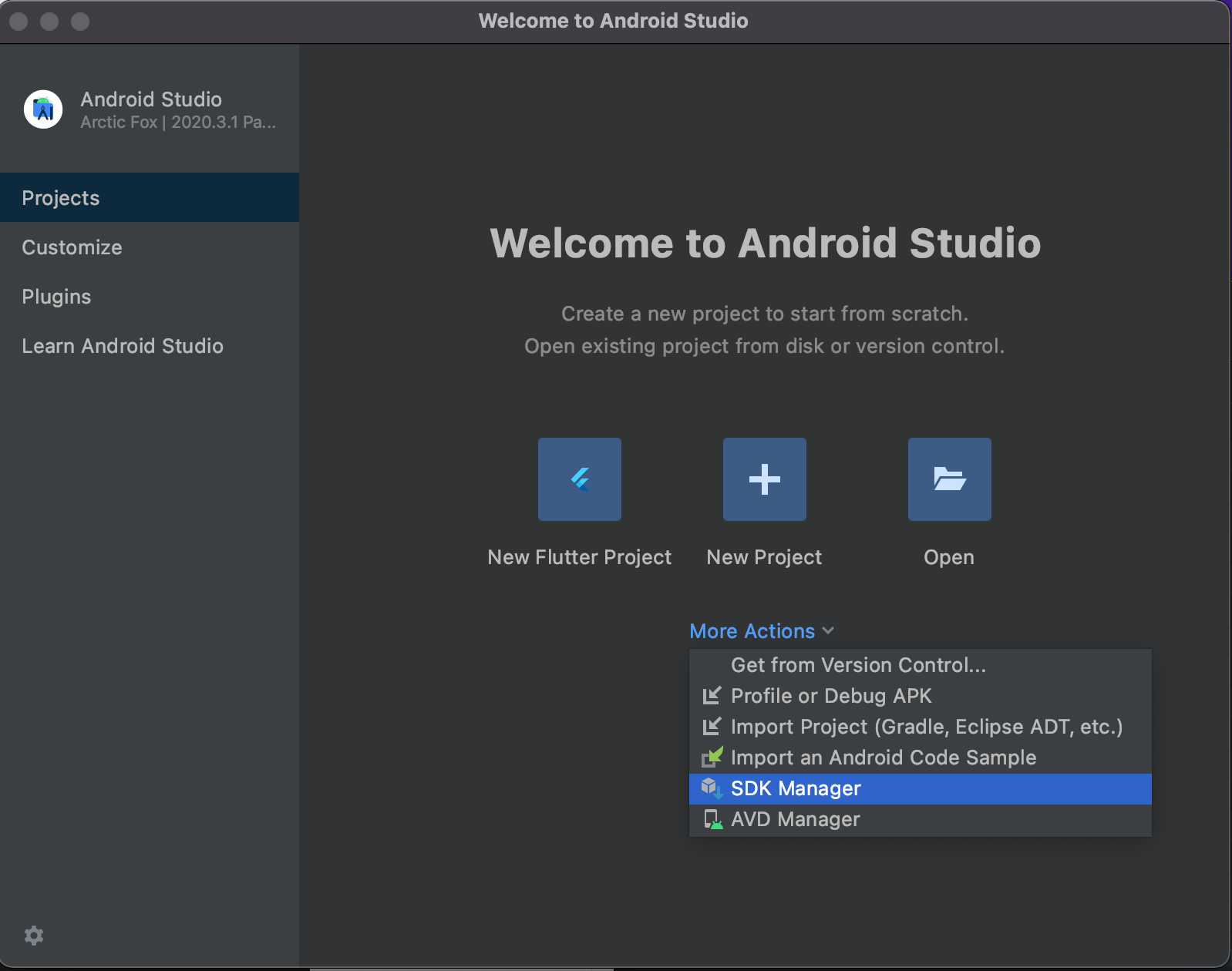Click the Open label under folder tile

pos(949,557)
